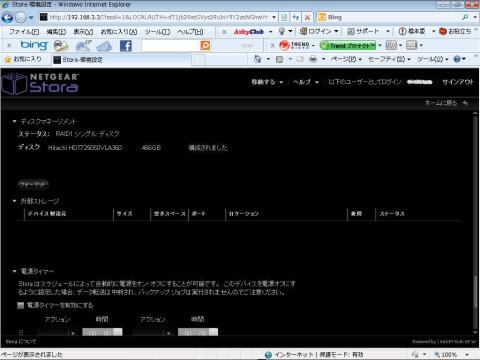Open the 表示(V) menu
480x360 pixels.
pos(83,32)
